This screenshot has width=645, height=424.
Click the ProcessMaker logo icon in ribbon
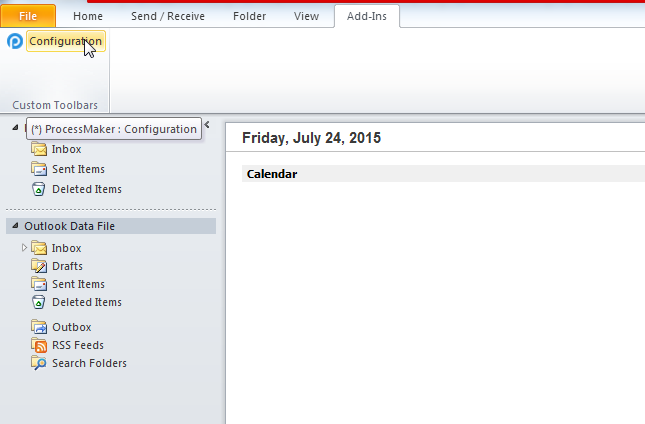14,42
